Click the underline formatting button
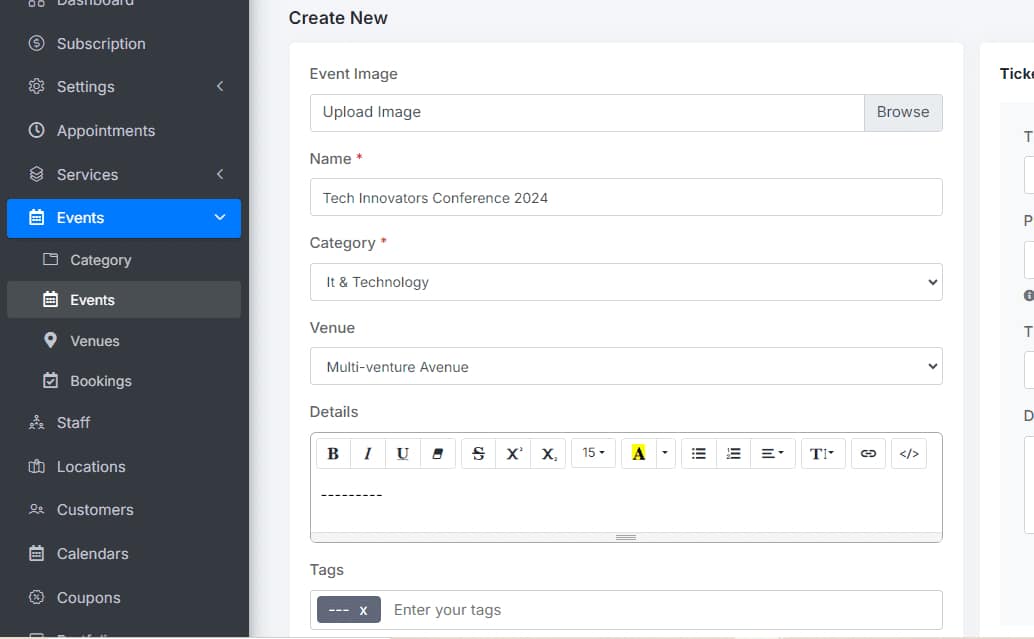Image resolution: width=1034 pixels, height=639 pixels. coord(402,453)
